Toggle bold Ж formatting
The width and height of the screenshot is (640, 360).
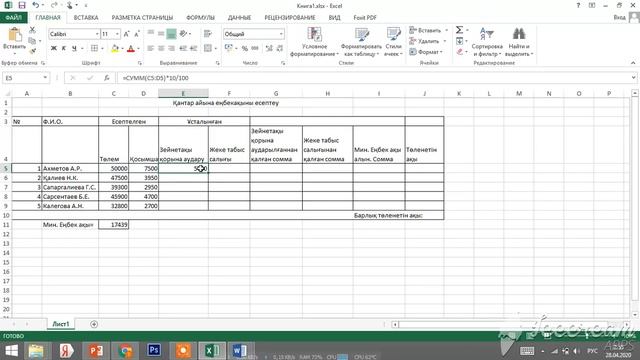[x=53, y=48]
